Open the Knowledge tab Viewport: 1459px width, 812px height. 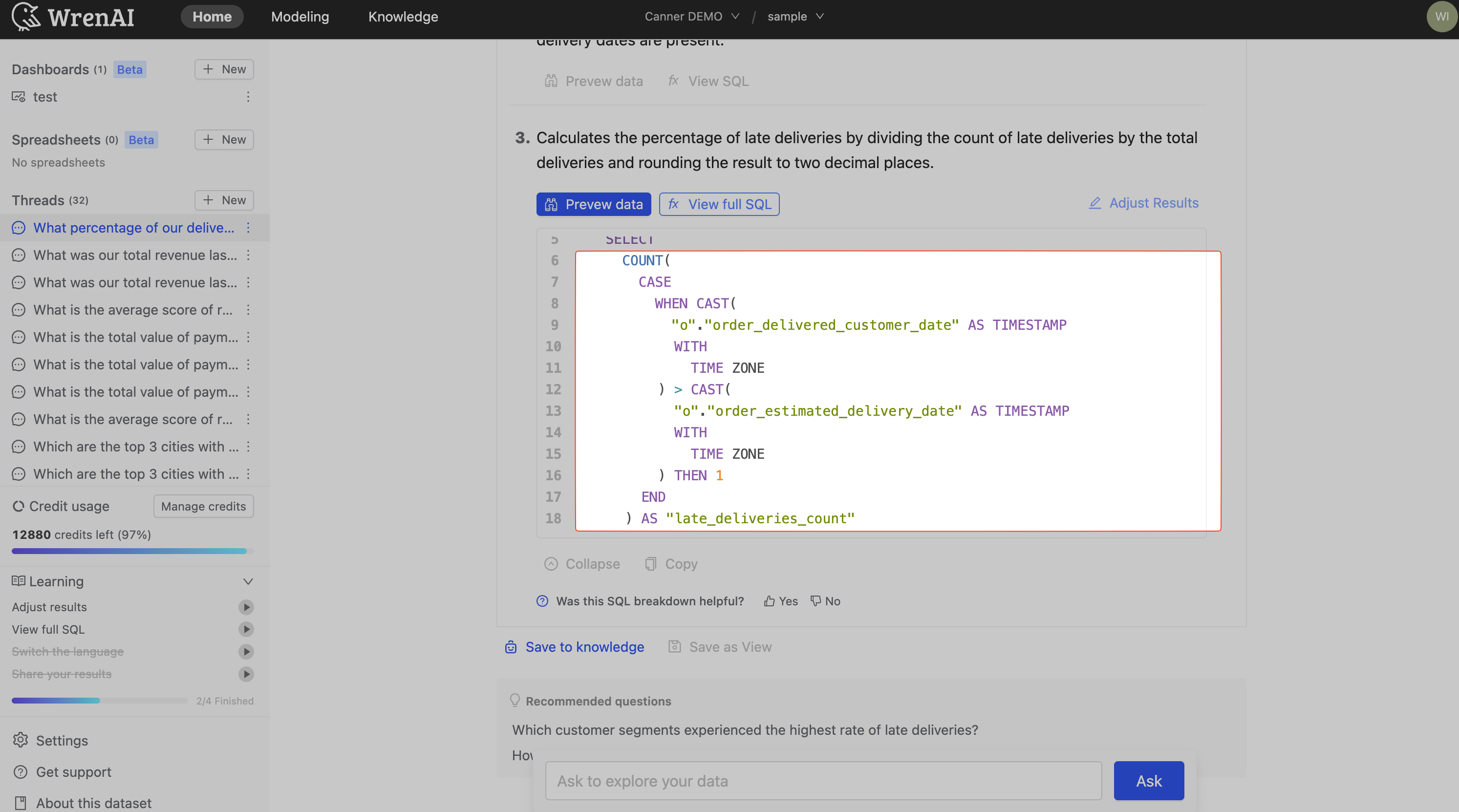403,17
